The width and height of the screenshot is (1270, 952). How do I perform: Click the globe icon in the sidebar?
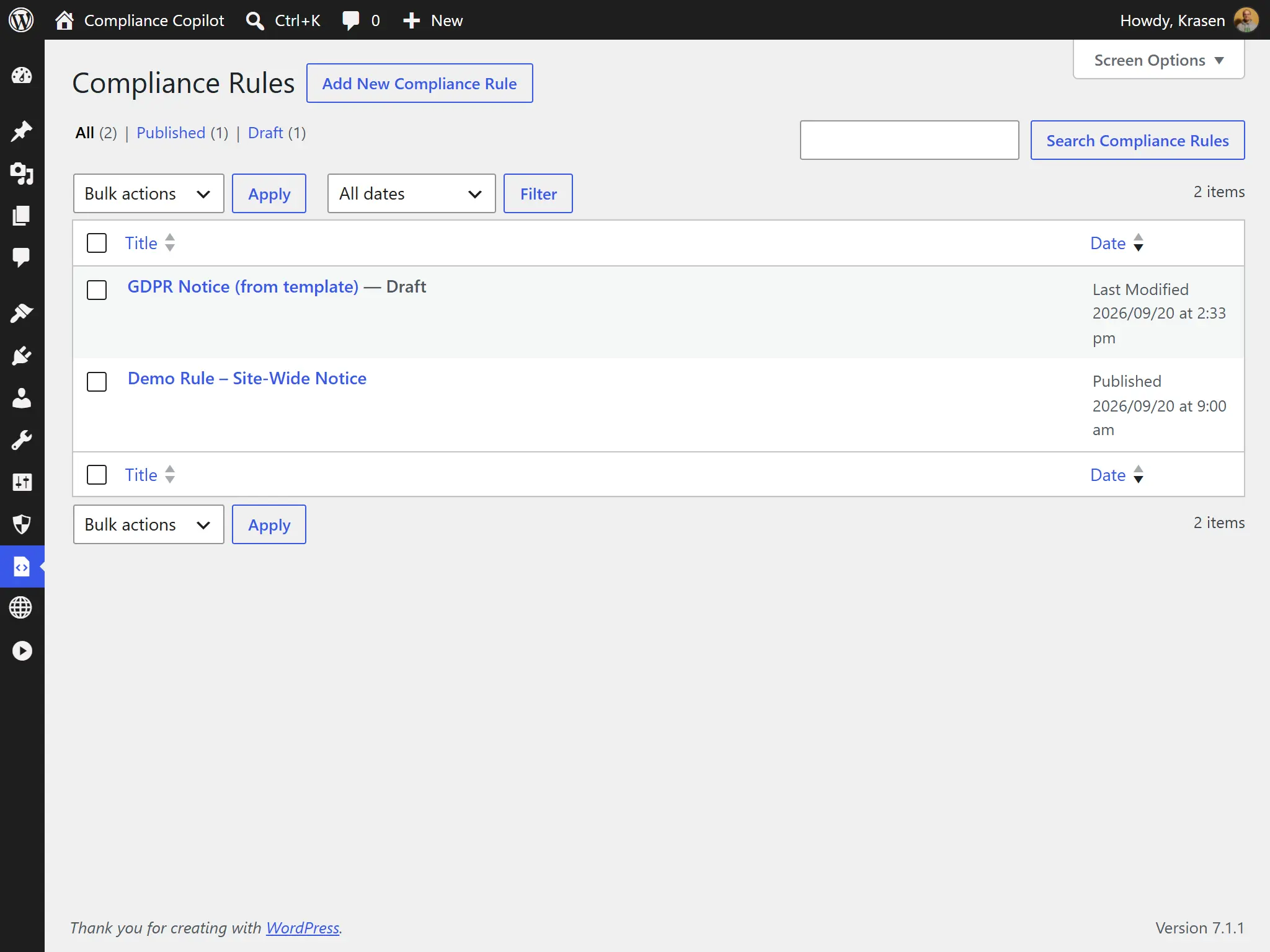click(x=22, y=608)
